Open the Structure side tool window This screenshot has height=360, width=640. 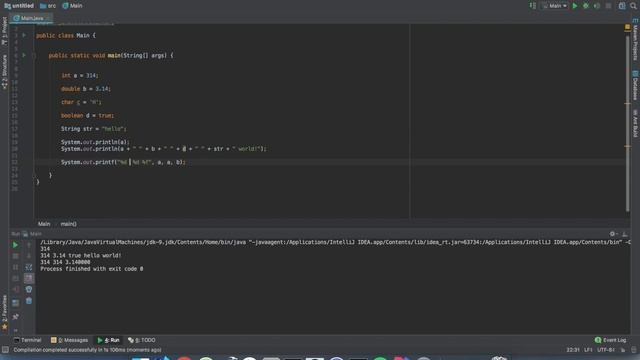[x=4, y=72]
